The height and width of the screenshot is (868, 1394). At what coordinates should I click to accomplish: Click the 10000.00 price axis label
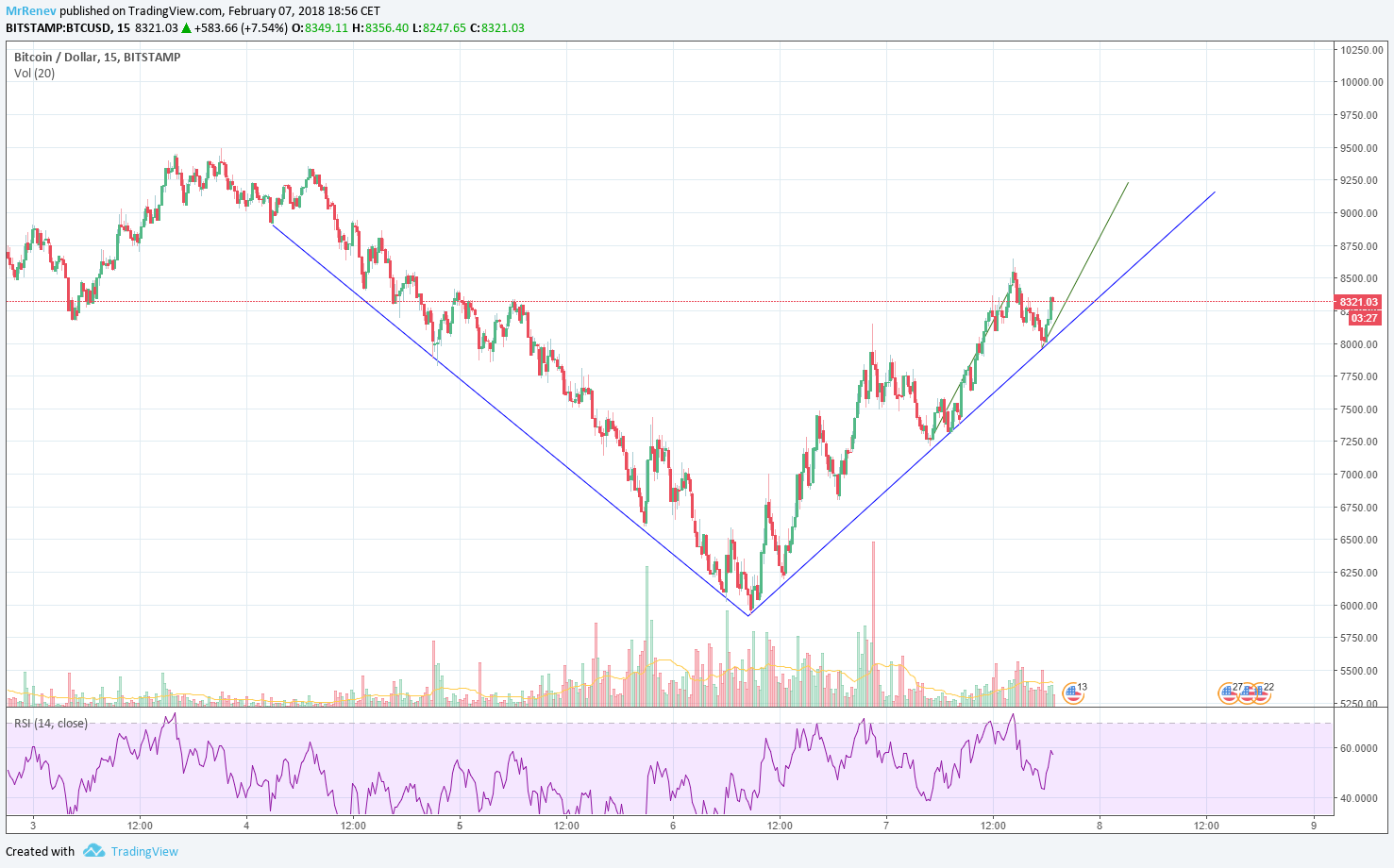[x=1362, y=82]
